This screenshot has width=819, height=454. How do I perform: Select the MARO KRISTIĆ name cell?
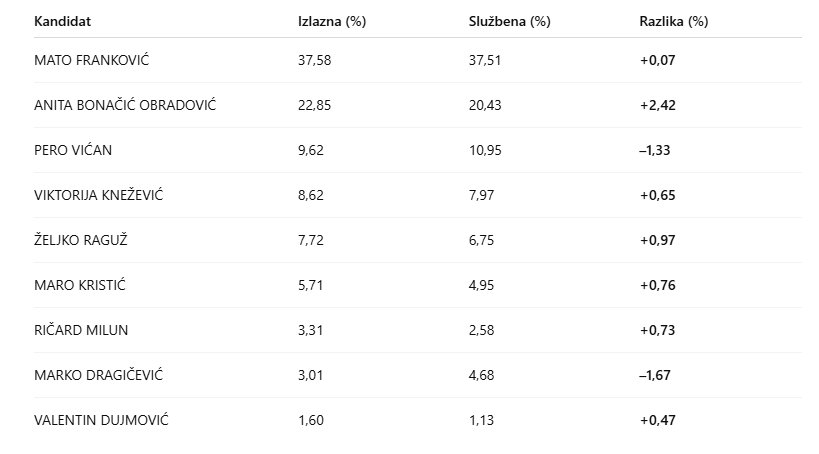click(x=80, y=285)
